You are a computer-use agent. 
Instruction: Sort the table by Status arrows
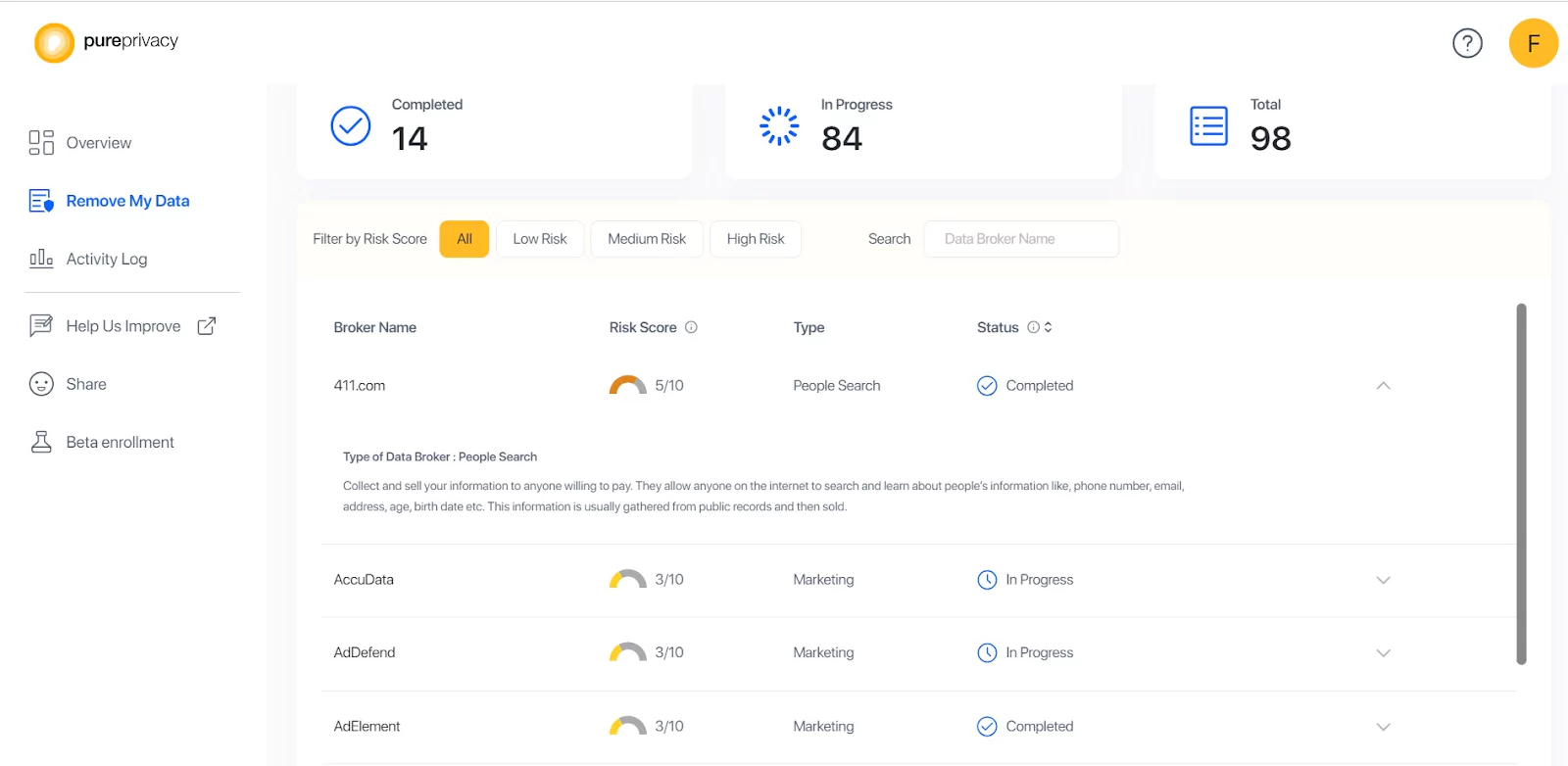pos(1049,327)
